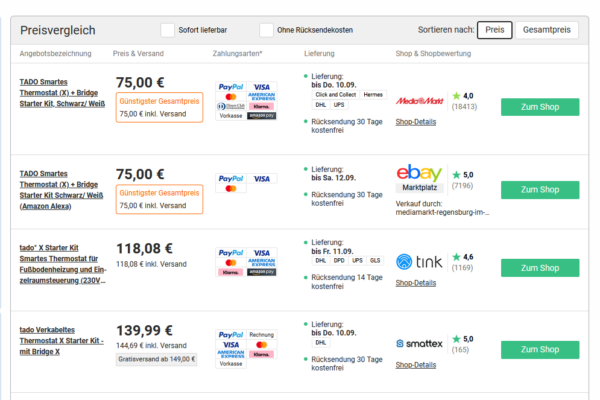Open Shop-Details for smattex
Screen dimensions: 600x400
[x=416, y=365]
